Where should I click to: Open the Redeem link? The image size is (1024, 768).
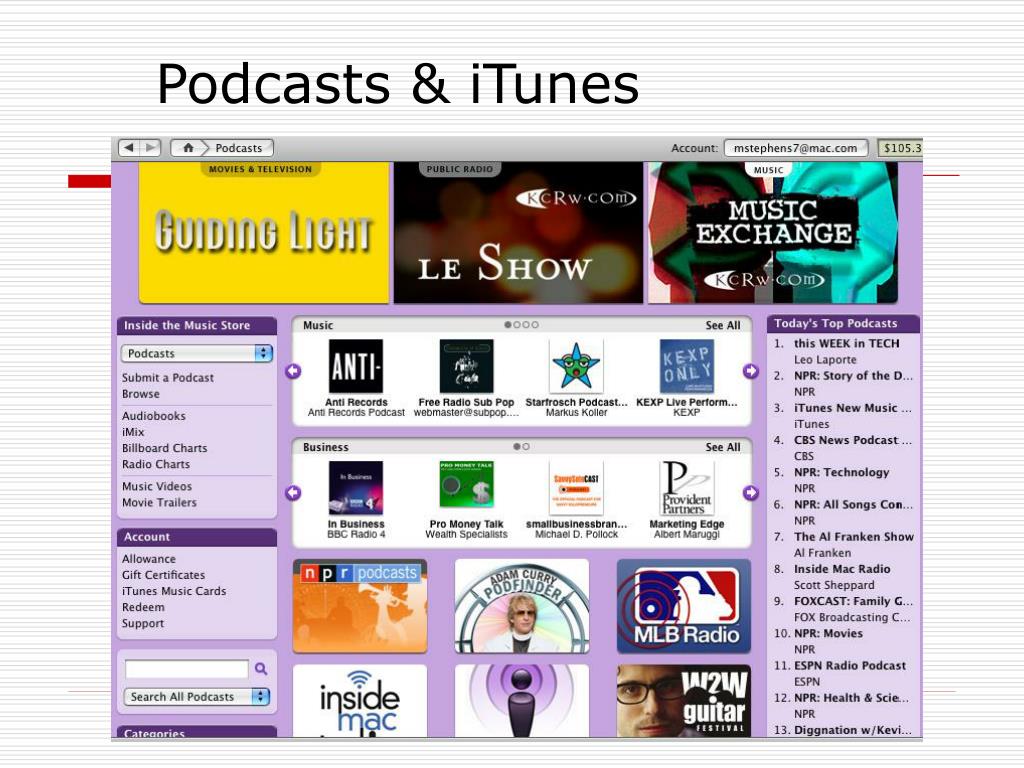143,607
